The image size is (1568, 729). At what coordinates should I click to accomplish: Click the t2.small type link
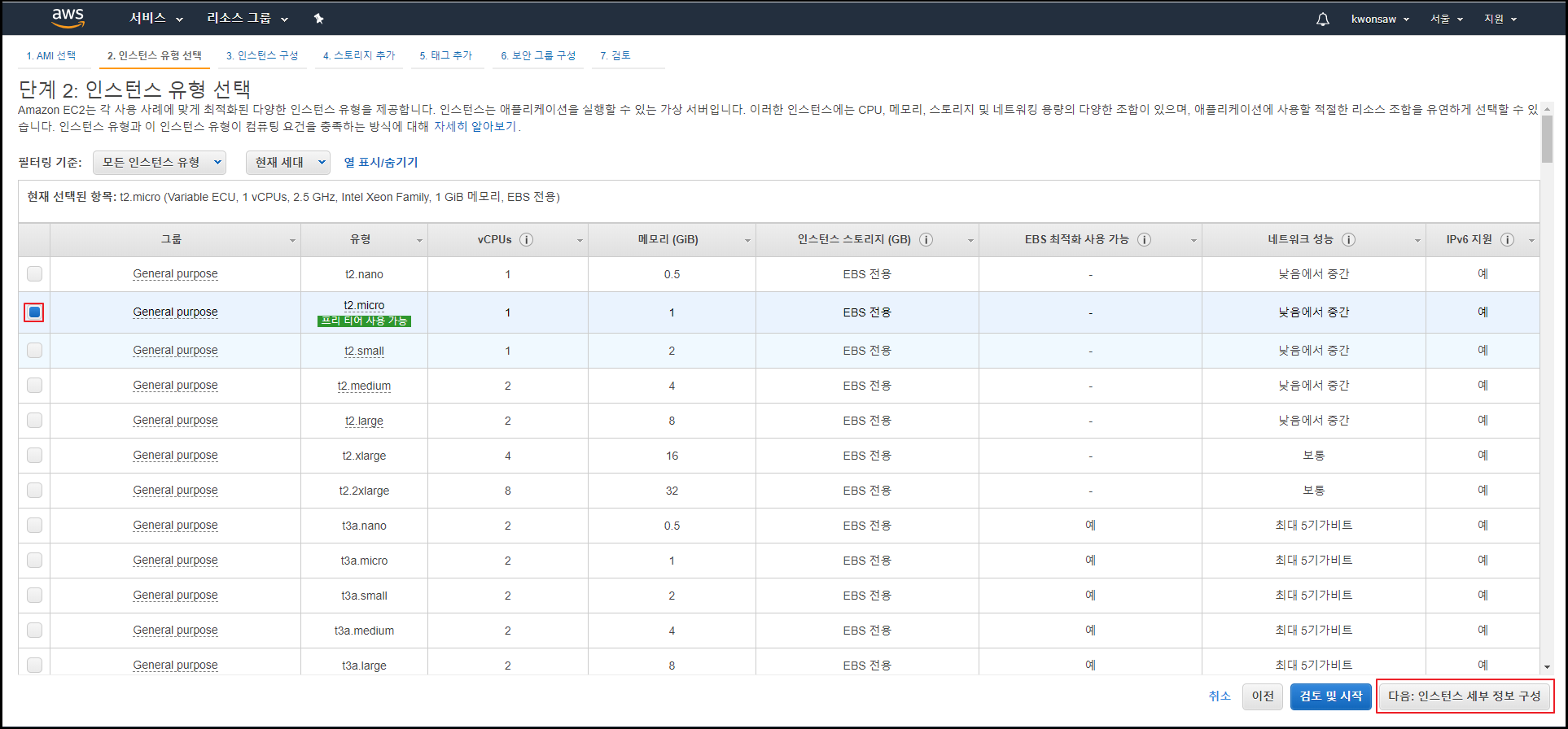pyautogui.click(x=364, y=351)
